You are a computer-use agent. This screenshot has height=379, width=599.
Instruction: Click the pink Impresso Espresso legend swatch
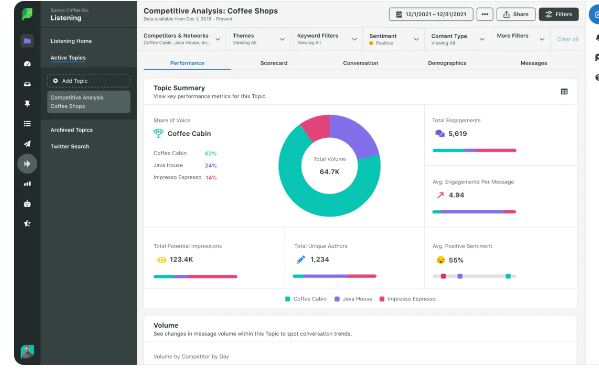pos(382,299)
